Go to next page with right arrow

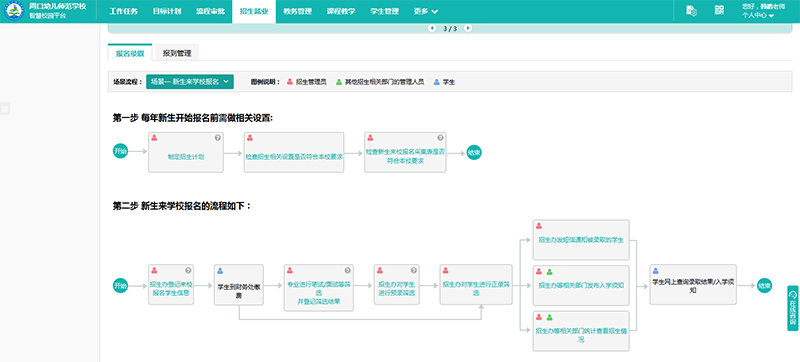[x=468, y=28]
